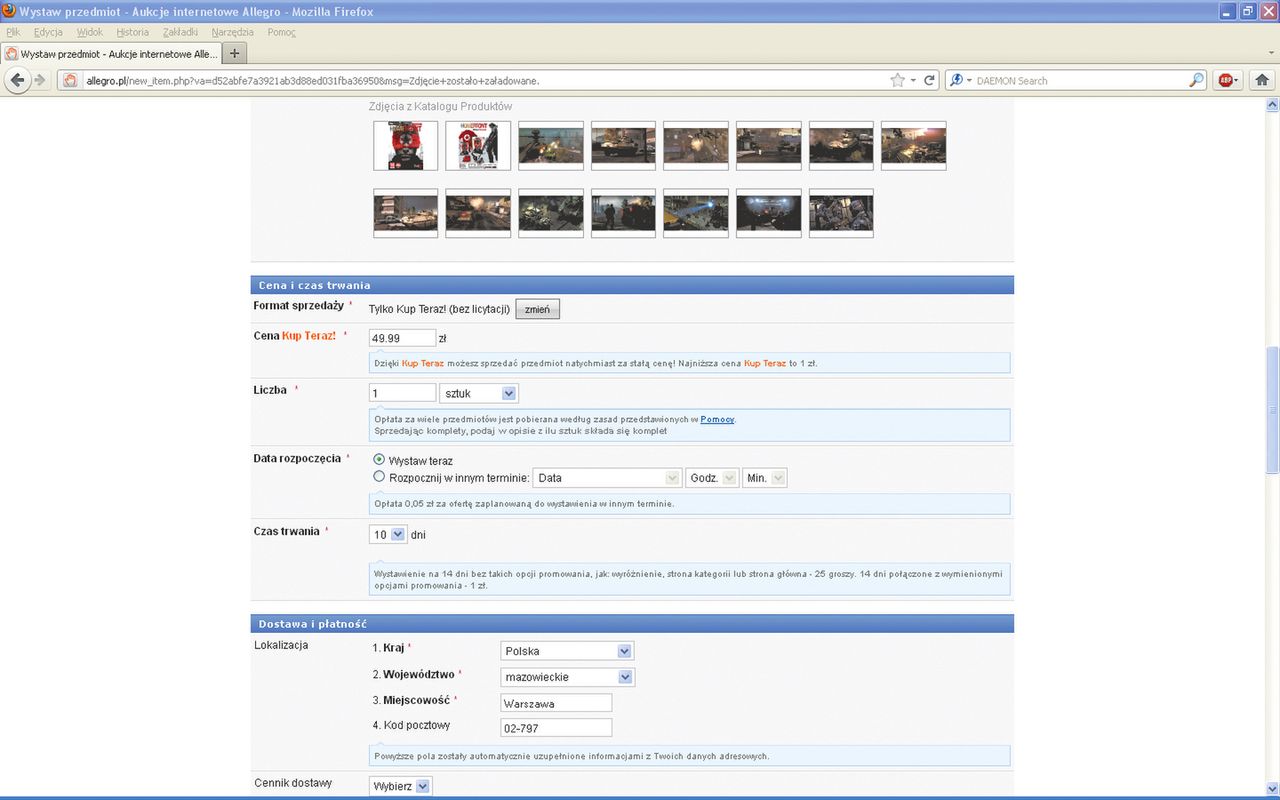Open the Zakładki menu
This screenshot has height=800, width=1280.
(x=180, y=32)
